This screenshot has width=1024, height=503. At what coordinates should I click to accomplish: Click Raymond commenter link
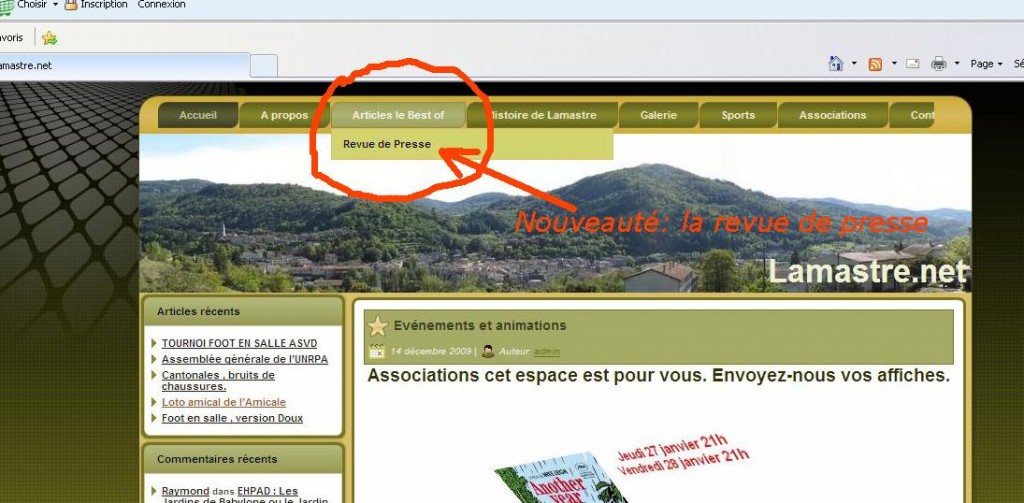tap(185, 491)
